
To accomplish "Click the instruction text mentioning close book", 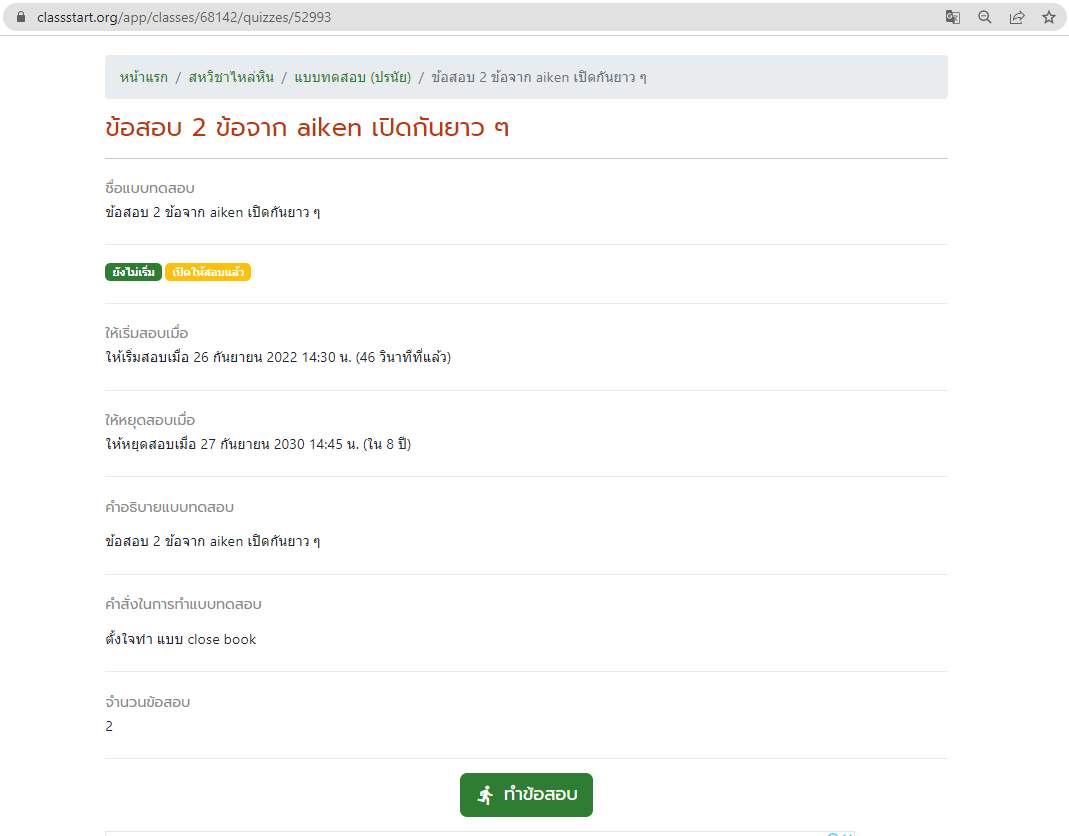I will click(181, 639).
